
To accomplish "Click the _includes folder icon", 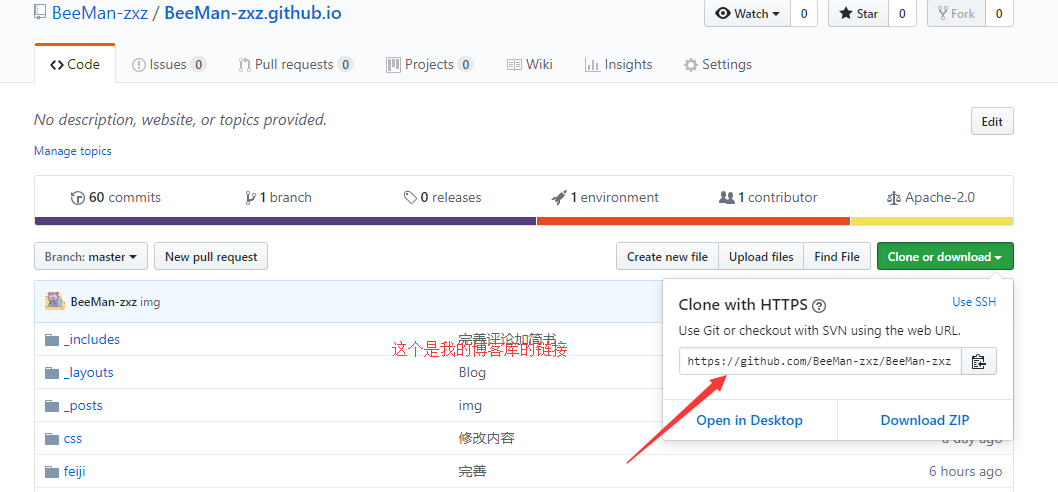I will [52, 339].
